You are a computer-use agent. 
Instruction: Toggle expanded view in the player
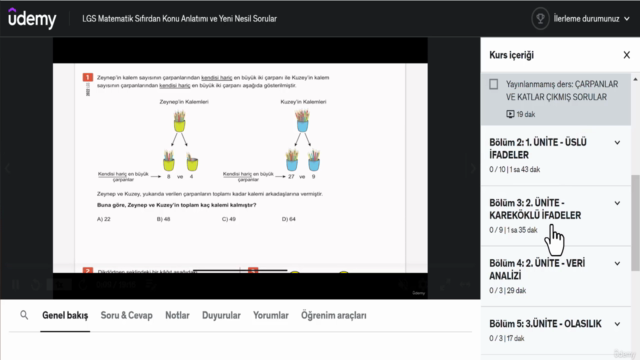(465, 284)
